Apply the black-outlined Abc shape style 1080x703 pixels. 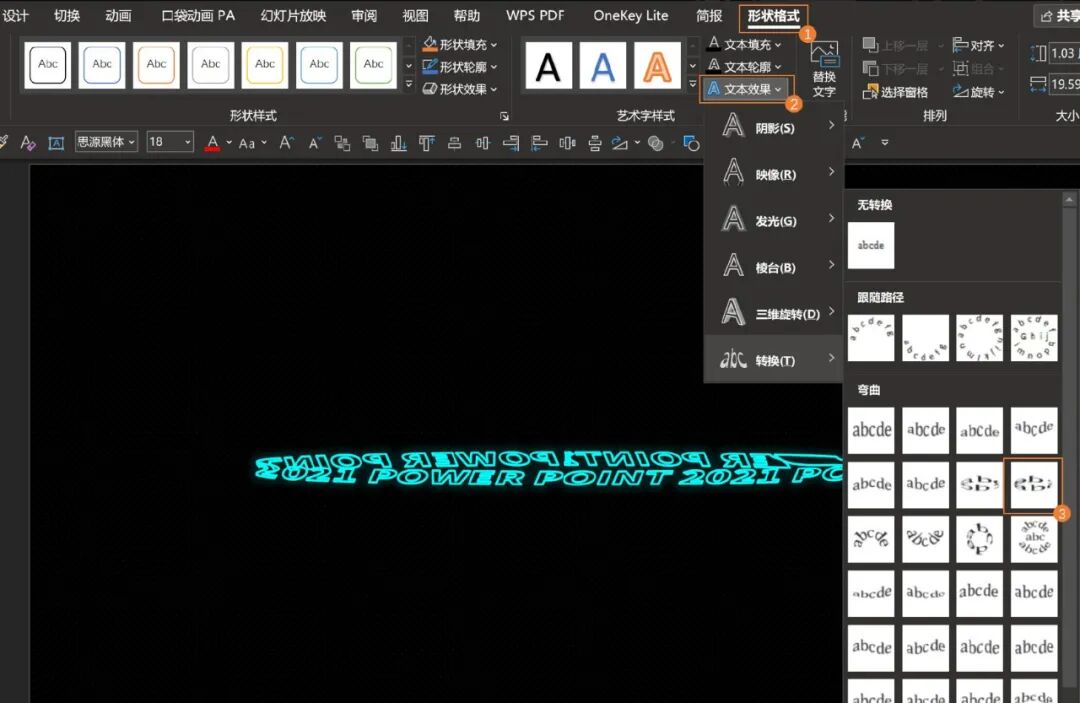pos(48,65)
